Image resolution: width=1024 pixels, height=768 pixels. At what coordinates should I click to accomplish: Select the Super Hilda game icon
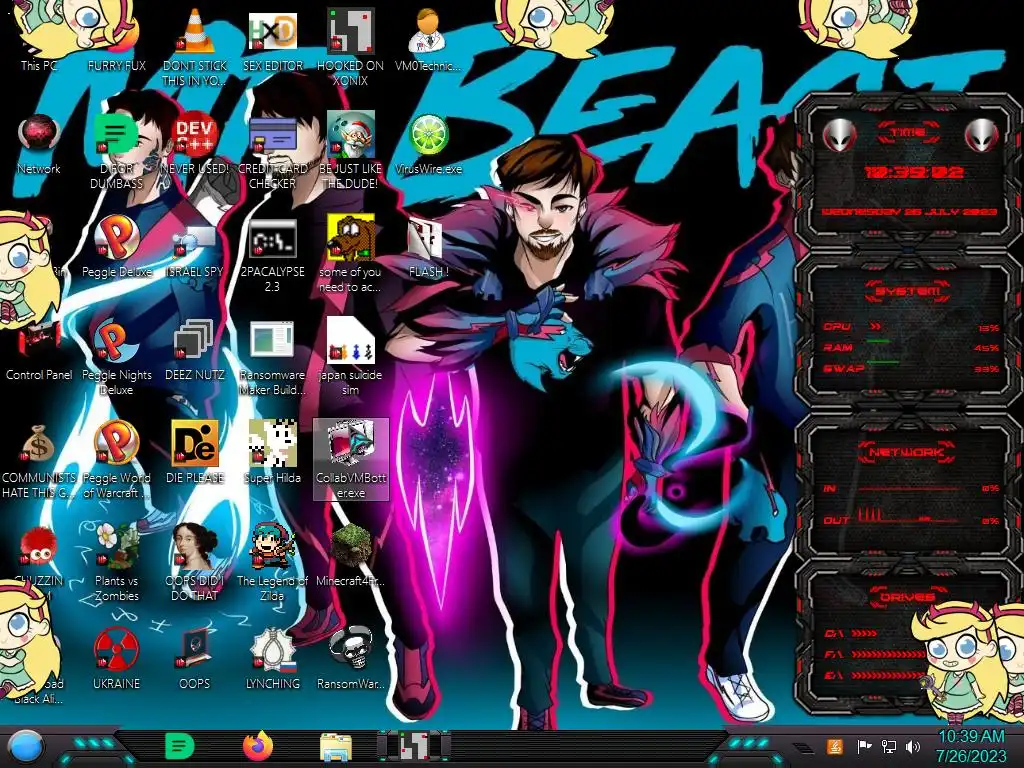pyautogui.click(x=273, y=453)
